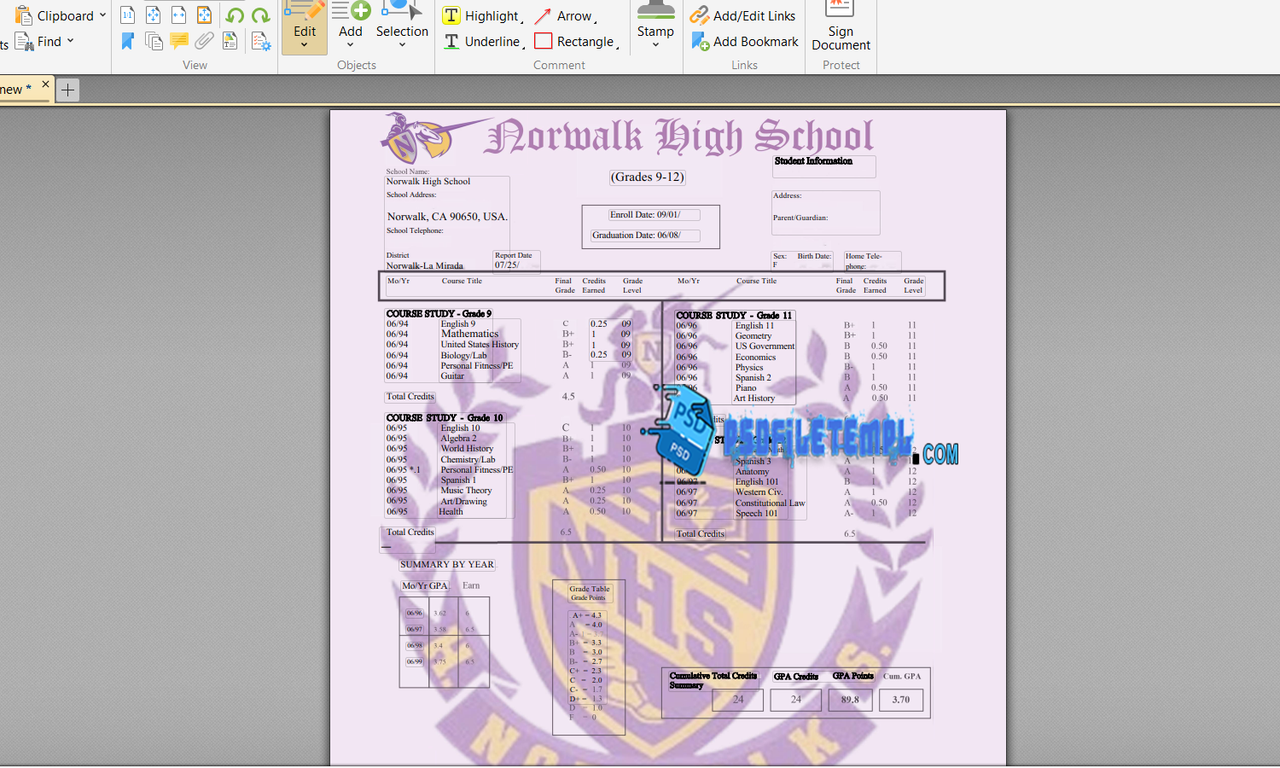Click the 'Cum. GPA' value 3.70
The image size is (1280, 768).
(x=901, y=700)
